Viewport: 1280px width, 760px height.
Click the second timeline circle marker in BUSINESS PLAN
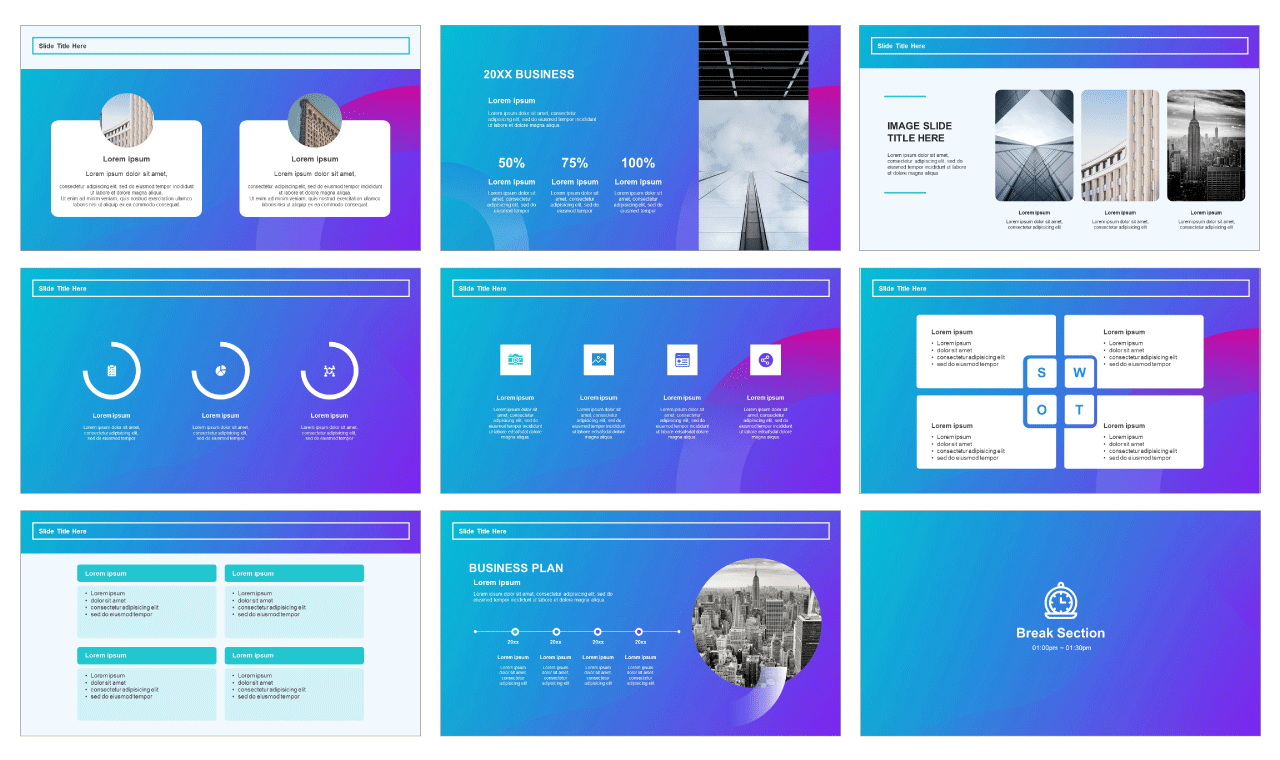click(556, 632)
